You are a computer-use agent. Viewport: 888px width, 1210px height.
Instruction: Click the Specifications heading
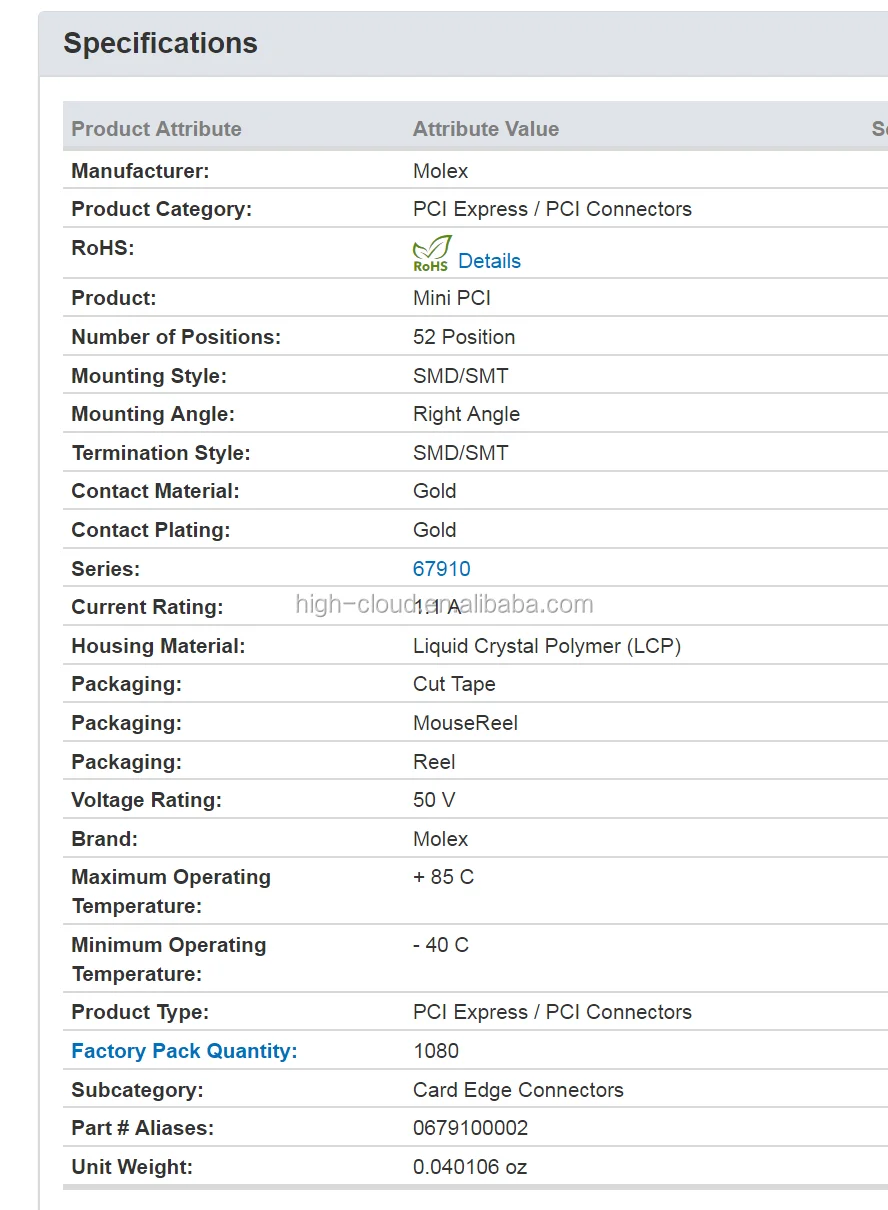pos(160,43)
